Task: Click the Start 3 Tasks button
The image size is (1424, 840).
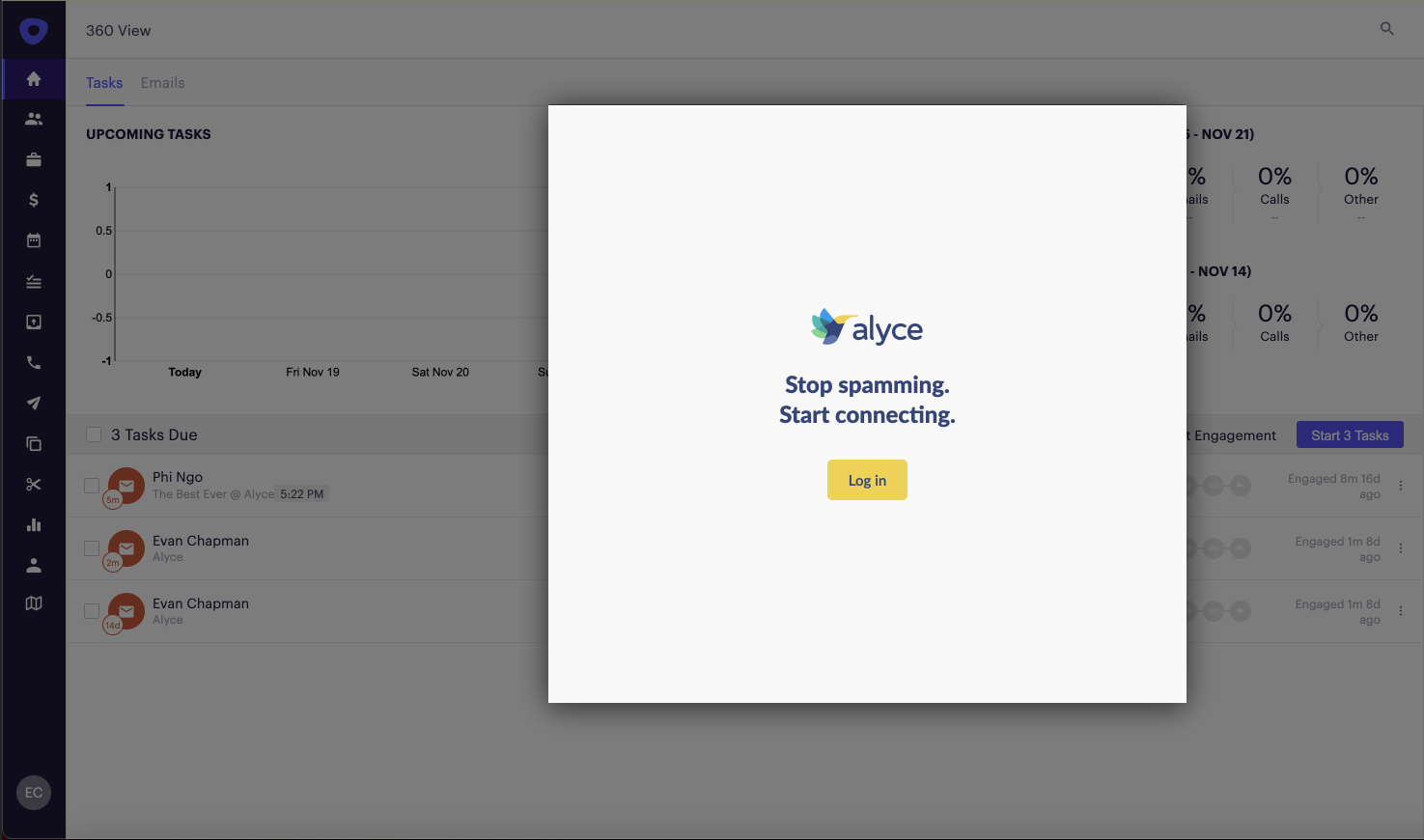Action: pos(1350,435)
